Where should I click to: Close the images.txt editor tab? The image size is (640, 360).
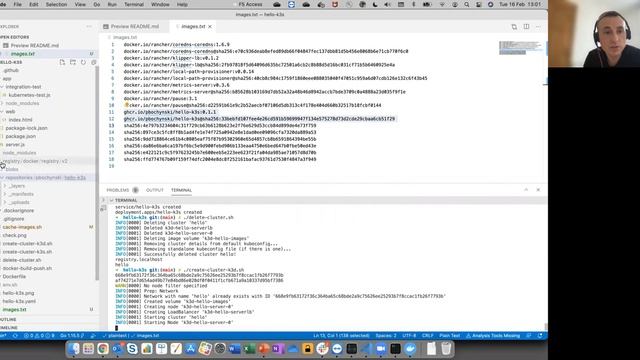tap(210, 27)
